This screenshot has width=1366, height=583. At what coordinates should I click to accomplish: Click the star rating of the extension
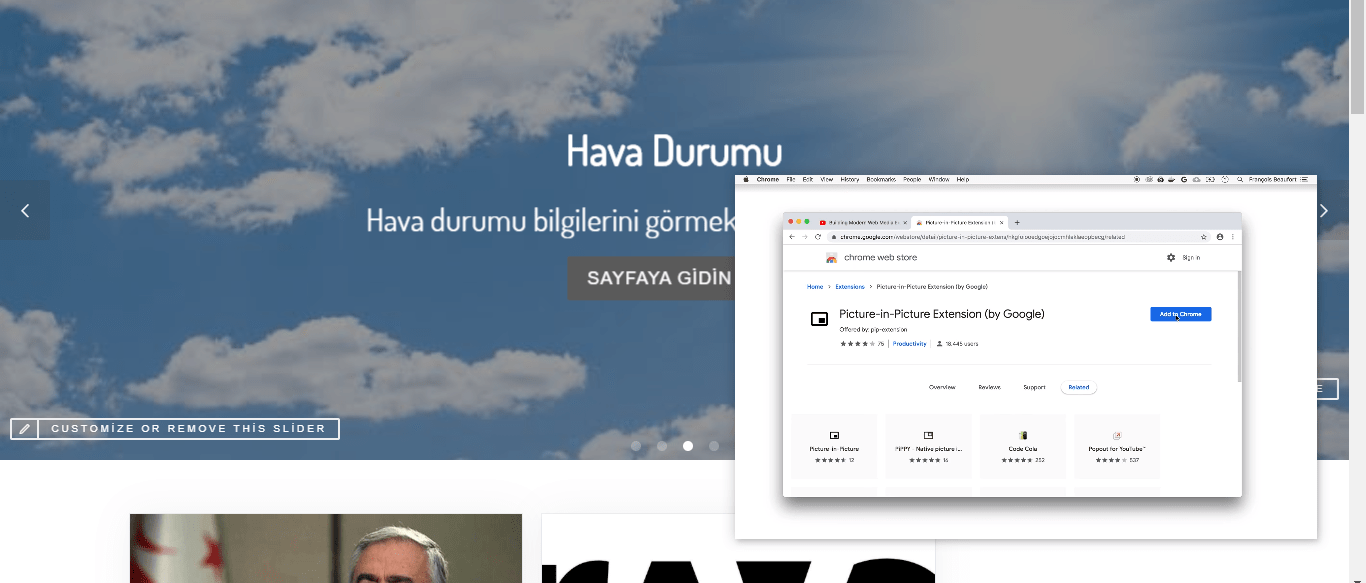[x=857, y=344]
